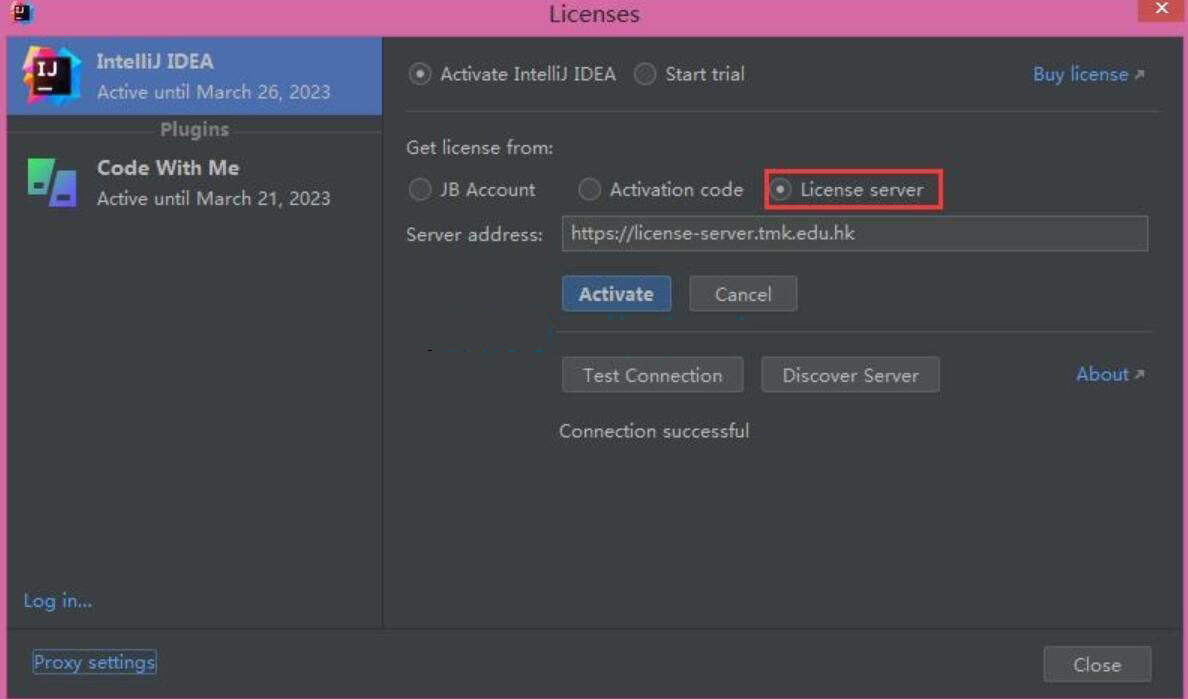This screenshot has height=699, width=1188.
Task: Click the Cancel button
Action: [742, 294]
